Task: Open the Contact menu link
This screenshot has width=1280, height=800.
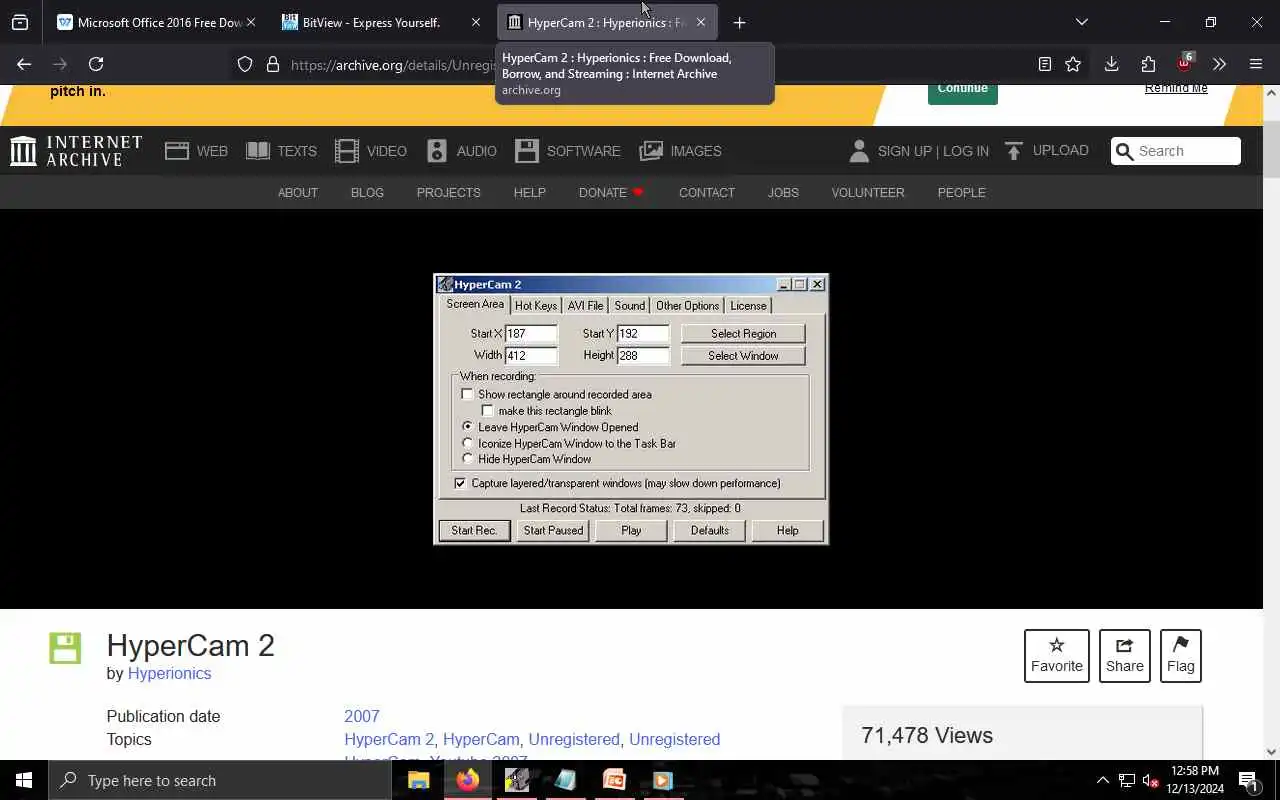Action: [707, 192]
